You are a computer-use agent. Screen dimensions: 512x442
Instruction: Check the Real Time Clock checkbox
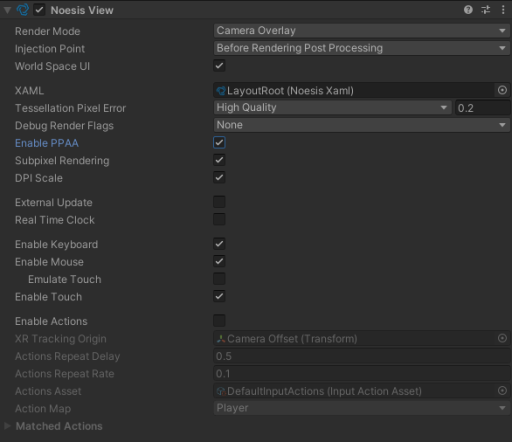[x=219, y=219]
